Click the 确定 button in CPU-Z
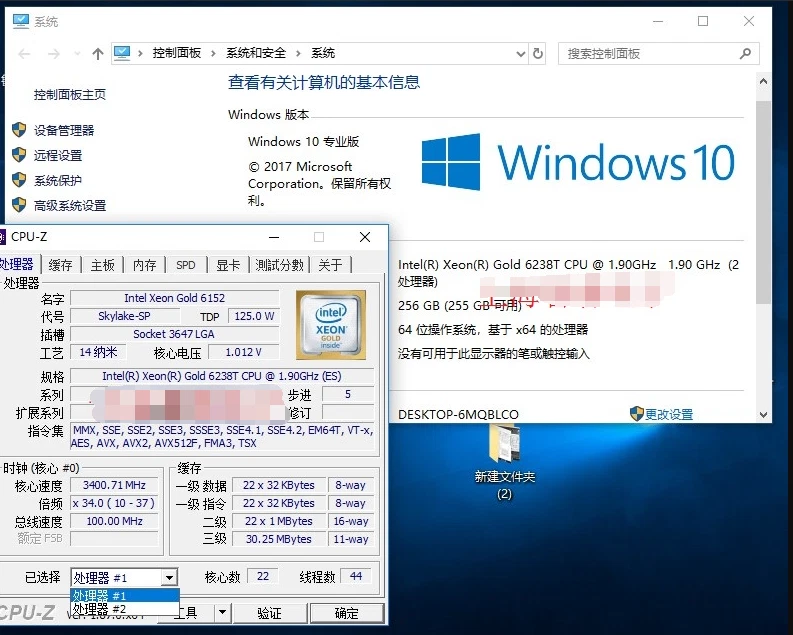 [x=347, y=613]
